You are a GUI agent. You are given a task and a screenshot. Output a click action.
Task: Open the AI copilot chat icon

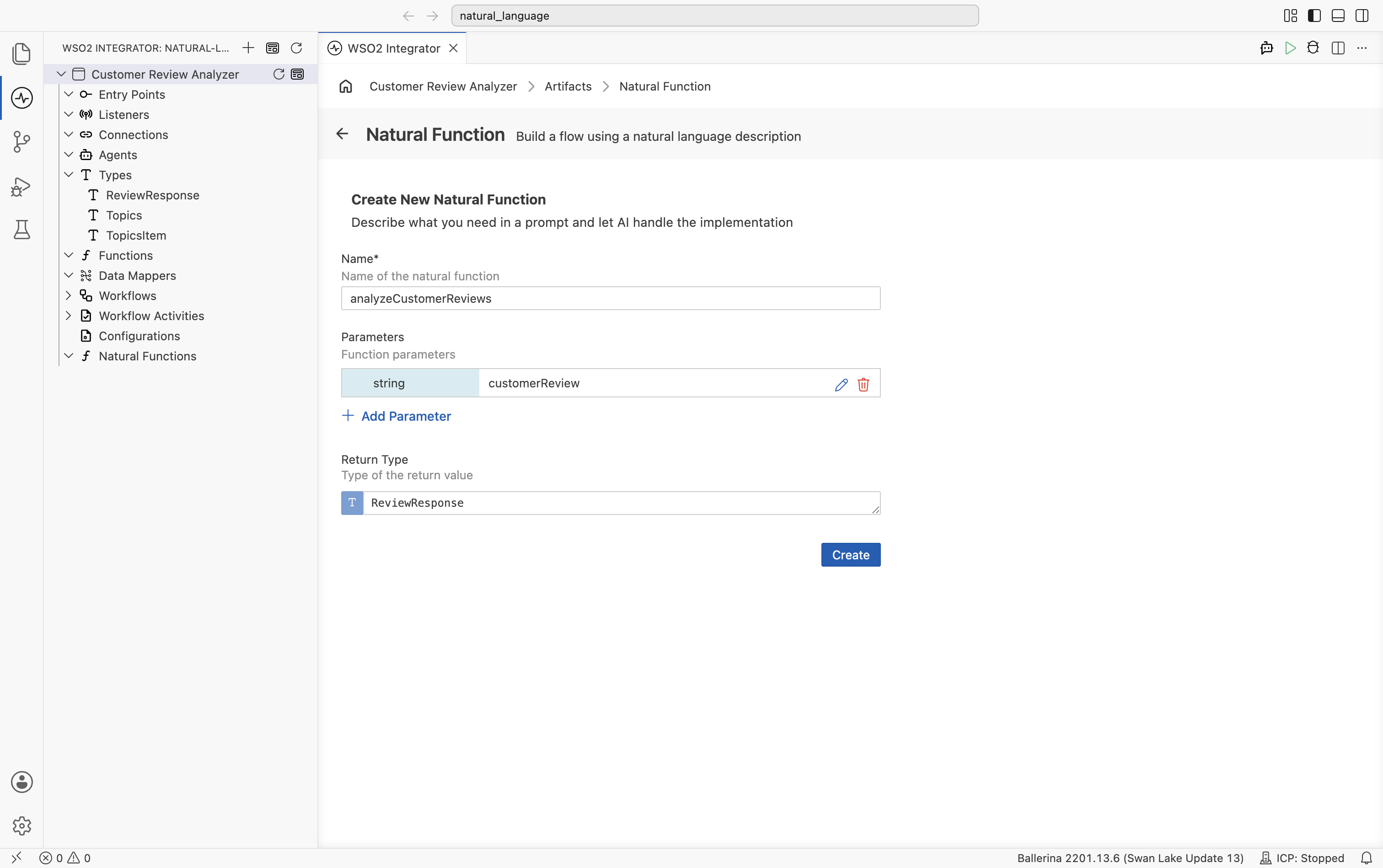(x=1266, y=48)
